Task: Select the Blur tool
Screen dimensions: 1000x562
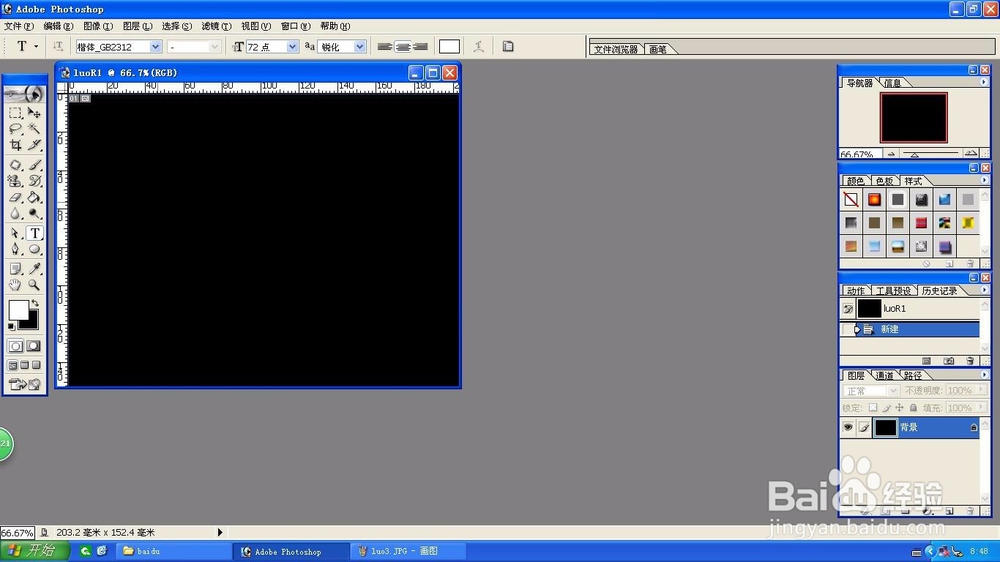Action: [15, 213]
